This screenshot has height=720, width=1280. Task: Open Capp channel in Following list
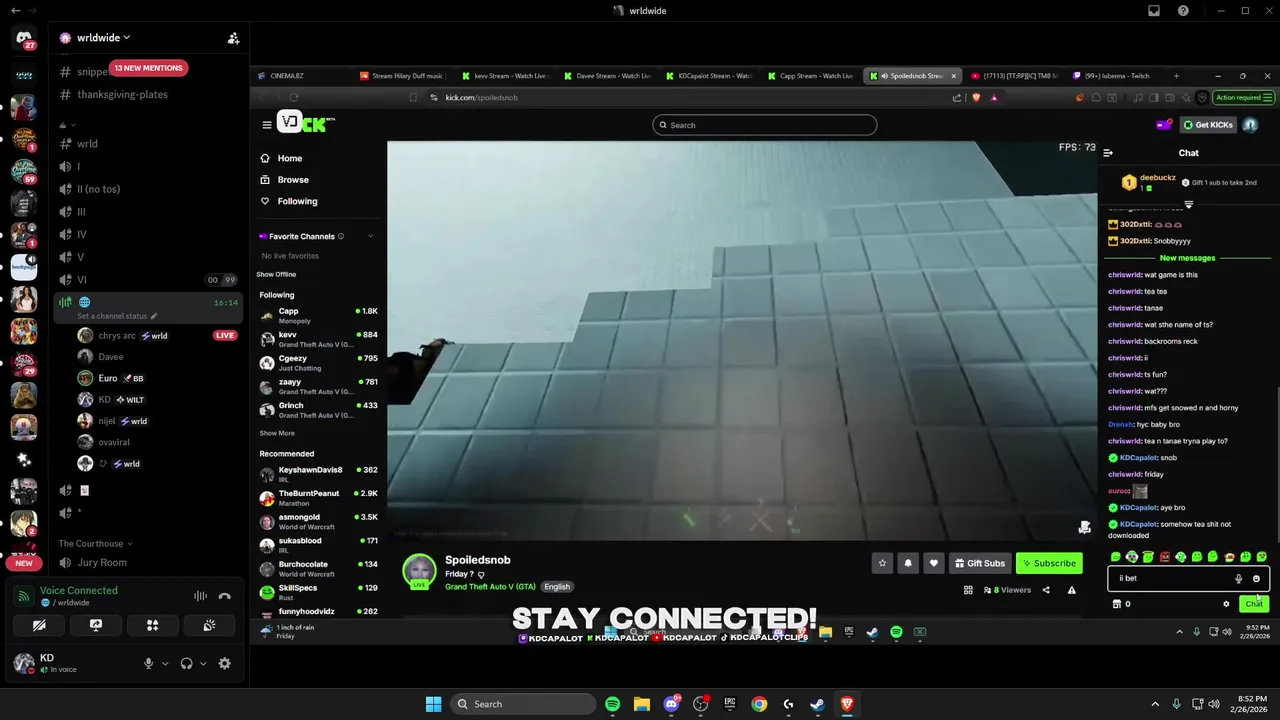(x=319, y=316)
